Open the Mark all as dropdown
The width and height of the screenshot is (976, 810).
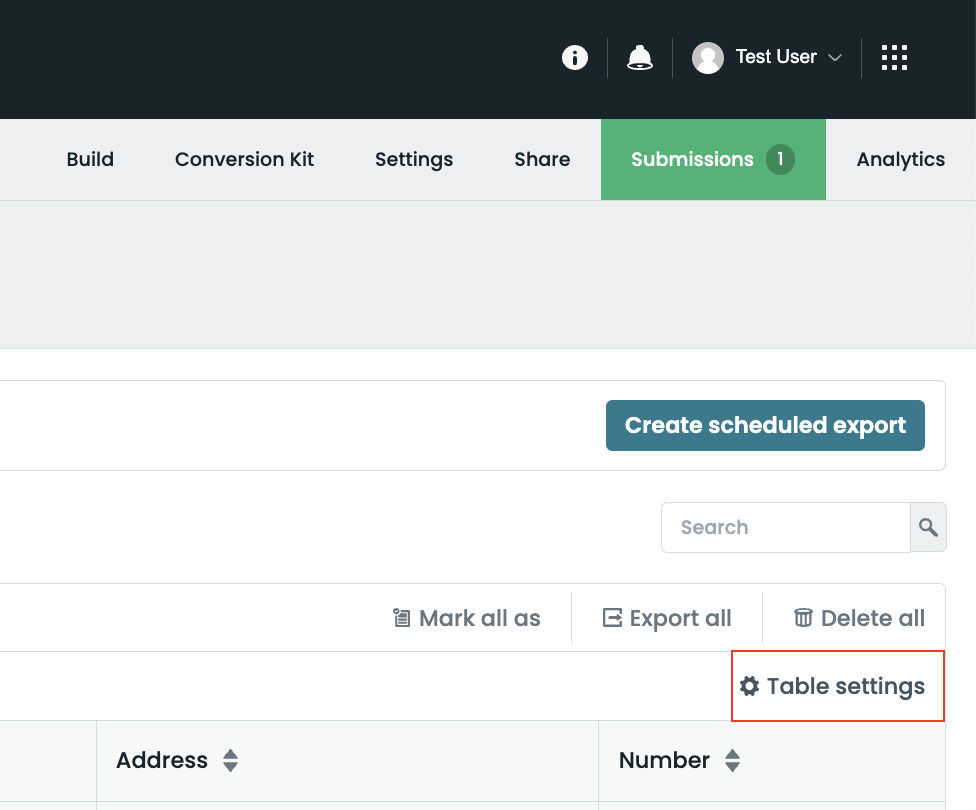point(467,618)
